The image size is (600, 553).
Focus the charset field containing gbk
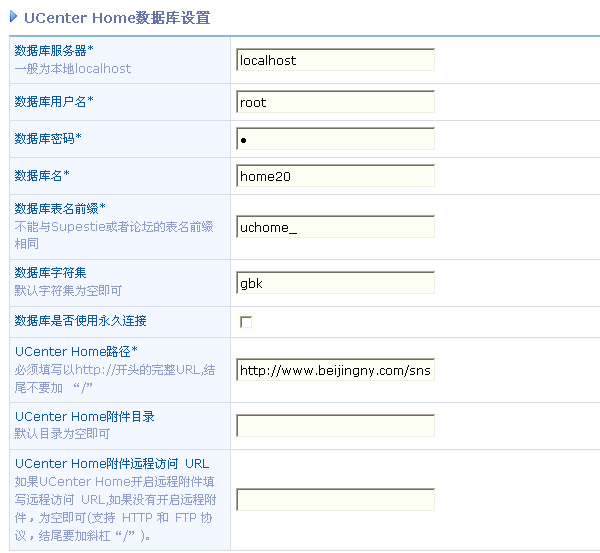pos(335,283)
